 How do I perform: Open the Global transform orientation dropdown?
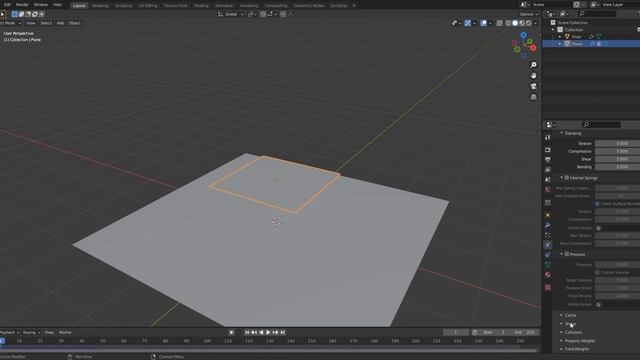[231, 14]
